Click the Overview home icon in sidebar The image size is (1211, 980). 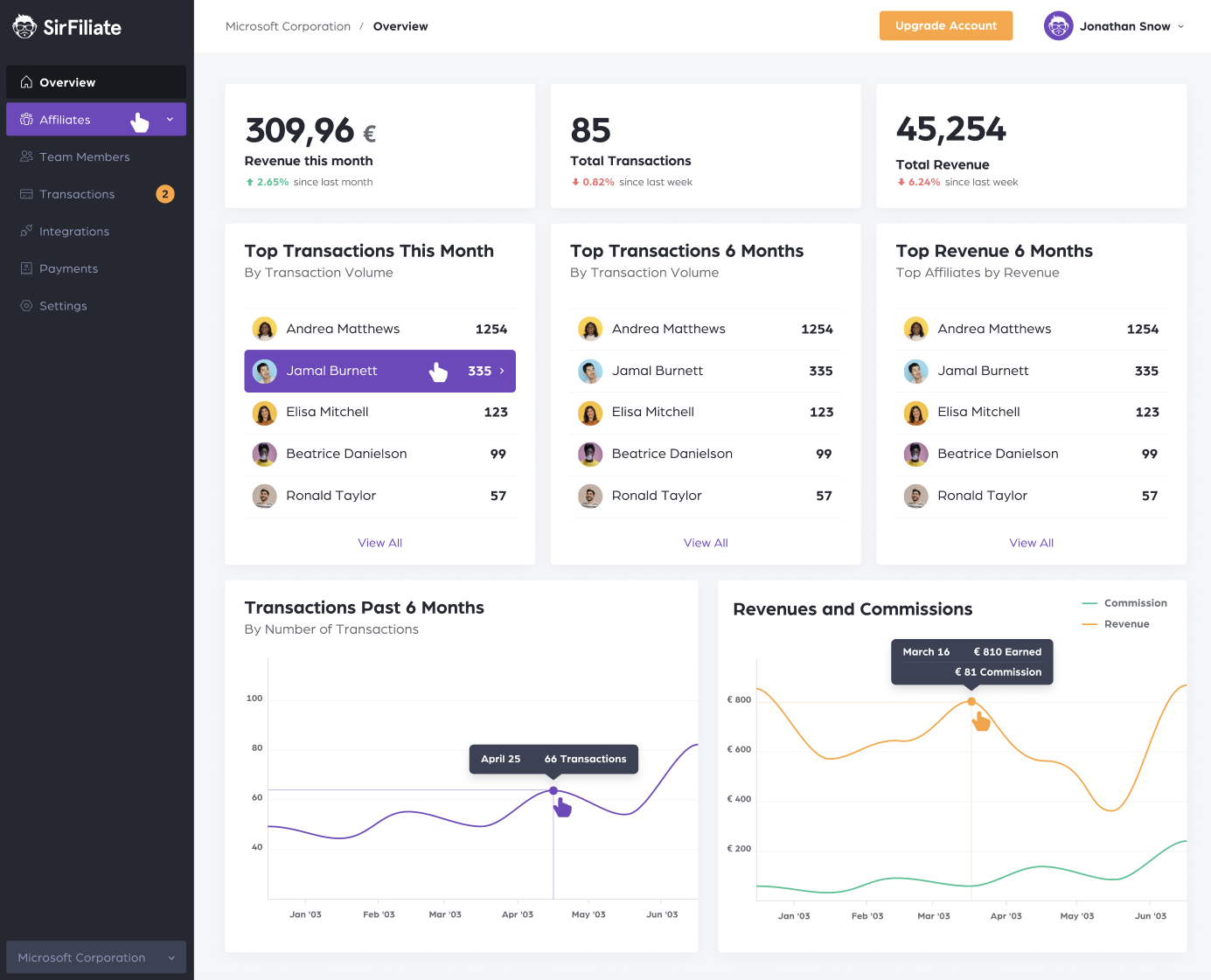pos(26,82)
